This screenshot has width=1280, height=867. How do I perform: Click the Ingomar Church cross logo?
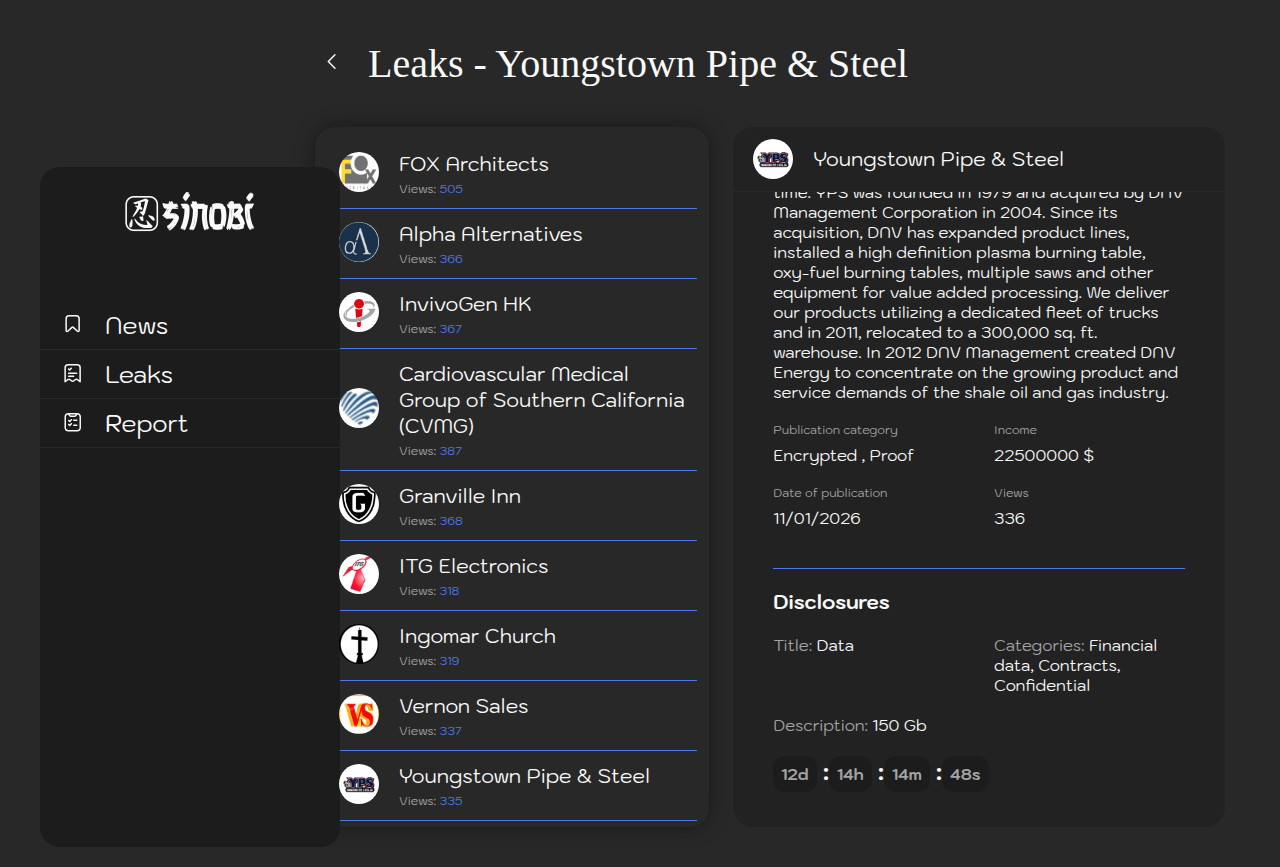(x=359, y=644)
